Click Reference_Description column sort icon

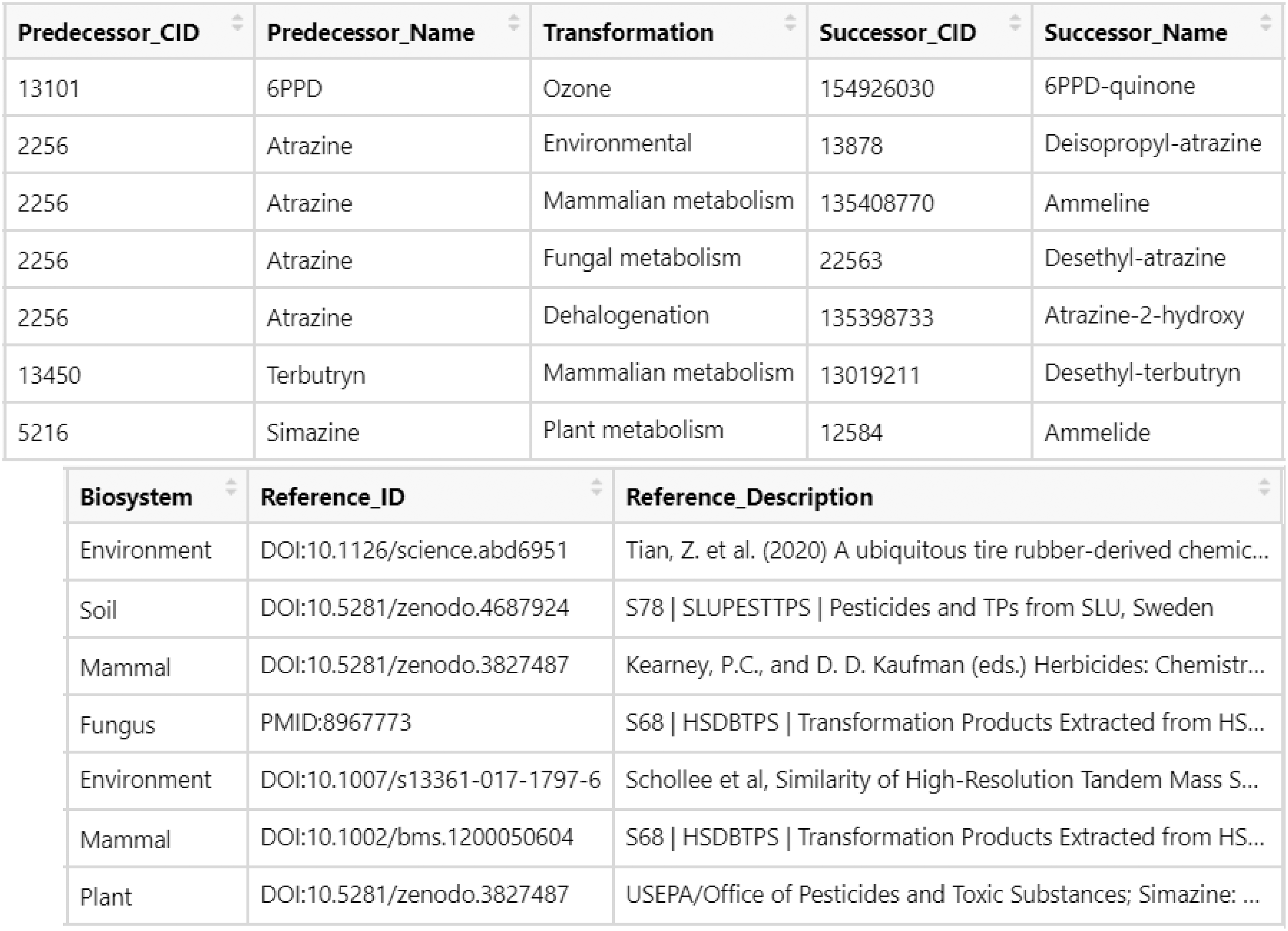[1264, 488]
